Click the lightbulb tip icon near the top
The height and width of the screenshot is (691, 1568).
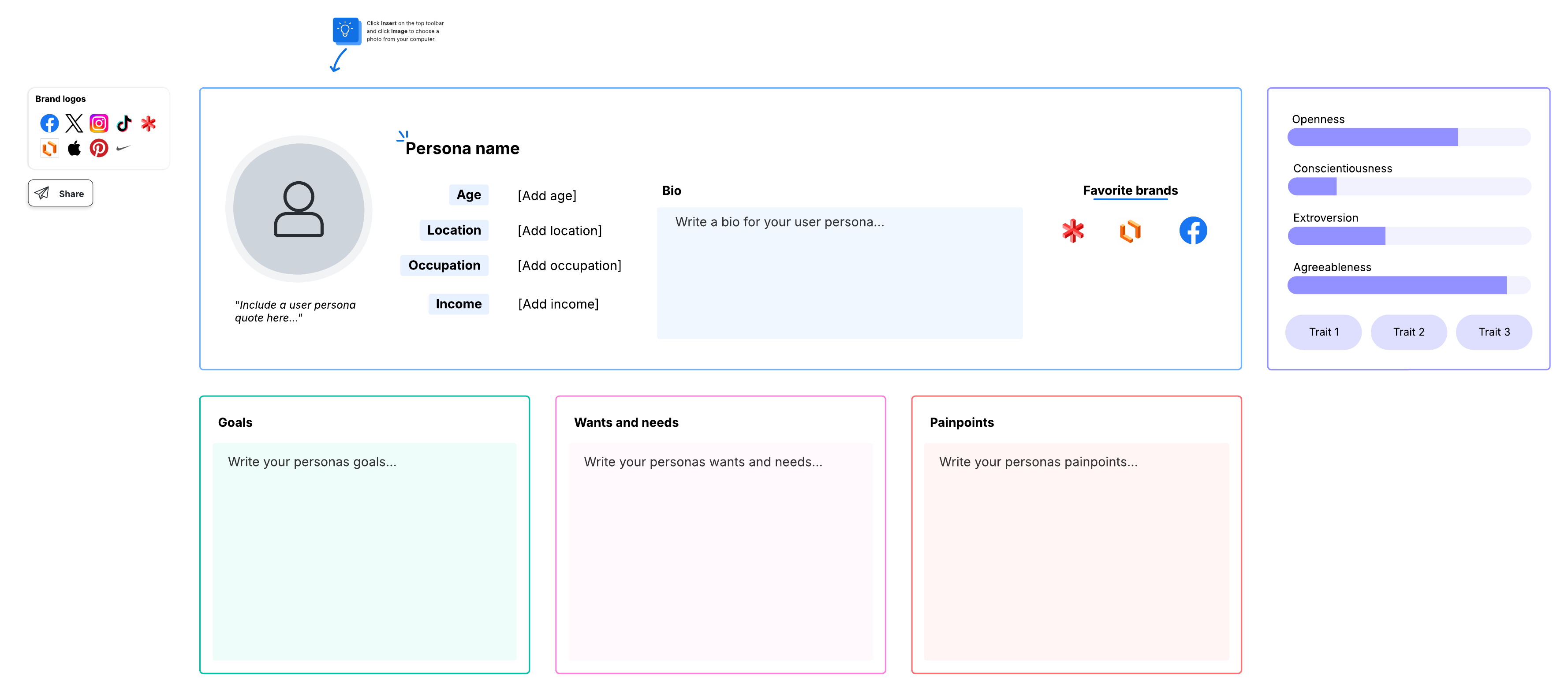point(346,30)
